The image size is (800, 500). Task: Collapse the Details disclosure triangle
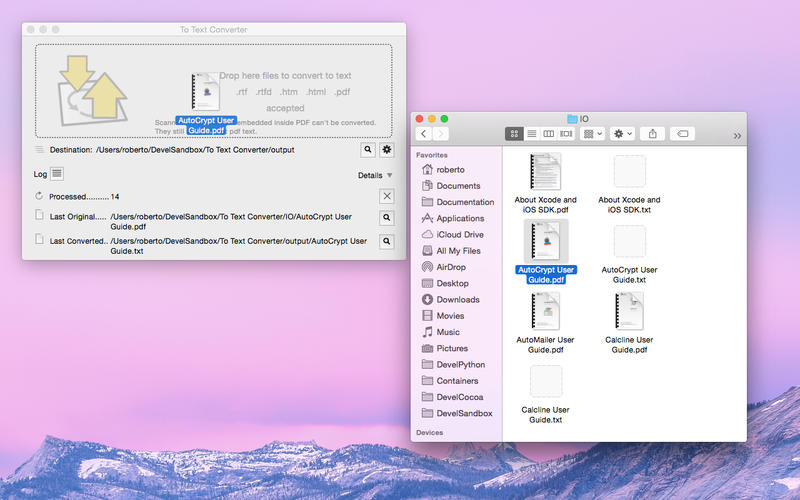tap(389, 175)
